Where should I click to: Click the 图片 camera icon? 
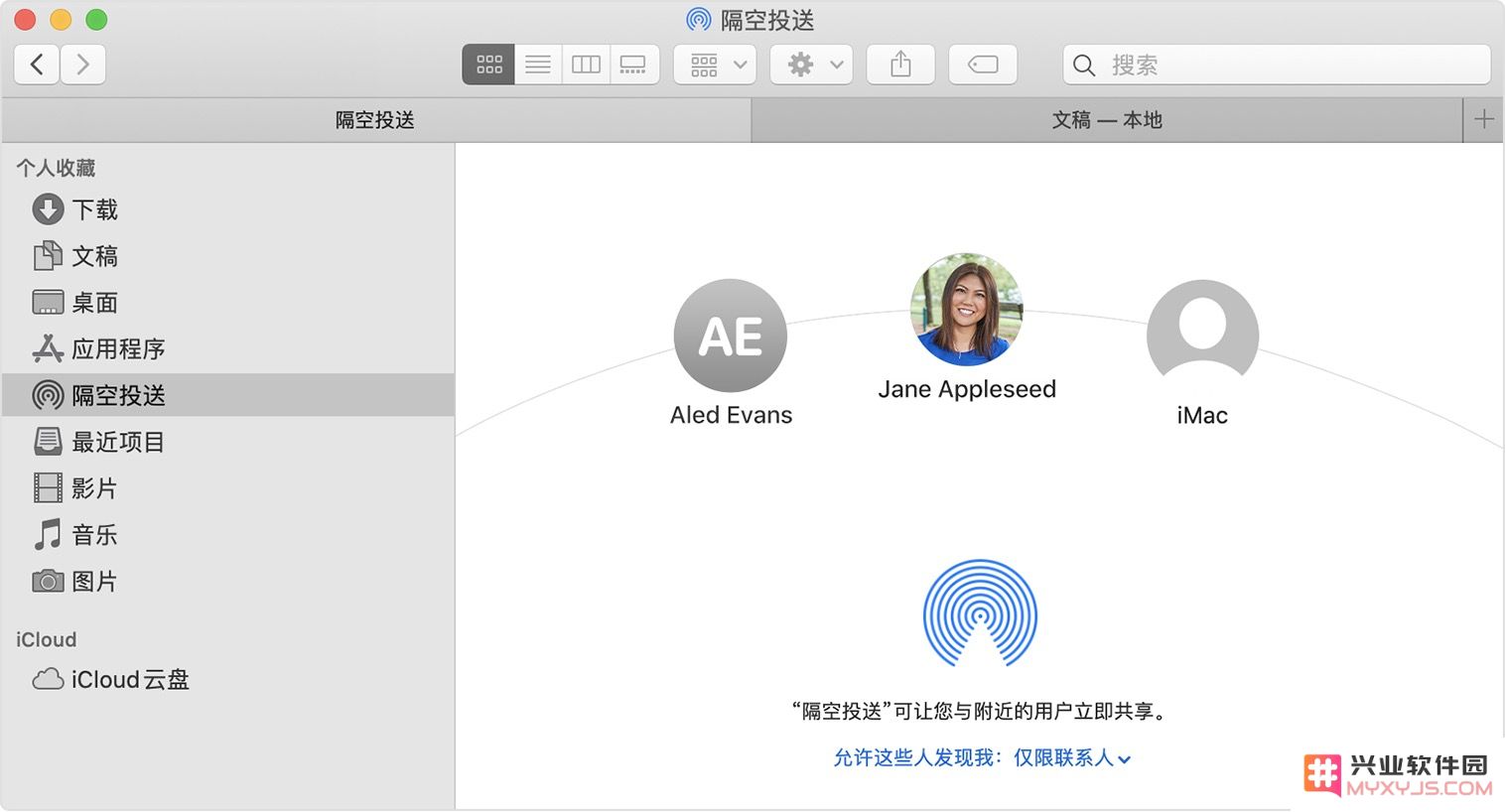[x=48, y=581]
